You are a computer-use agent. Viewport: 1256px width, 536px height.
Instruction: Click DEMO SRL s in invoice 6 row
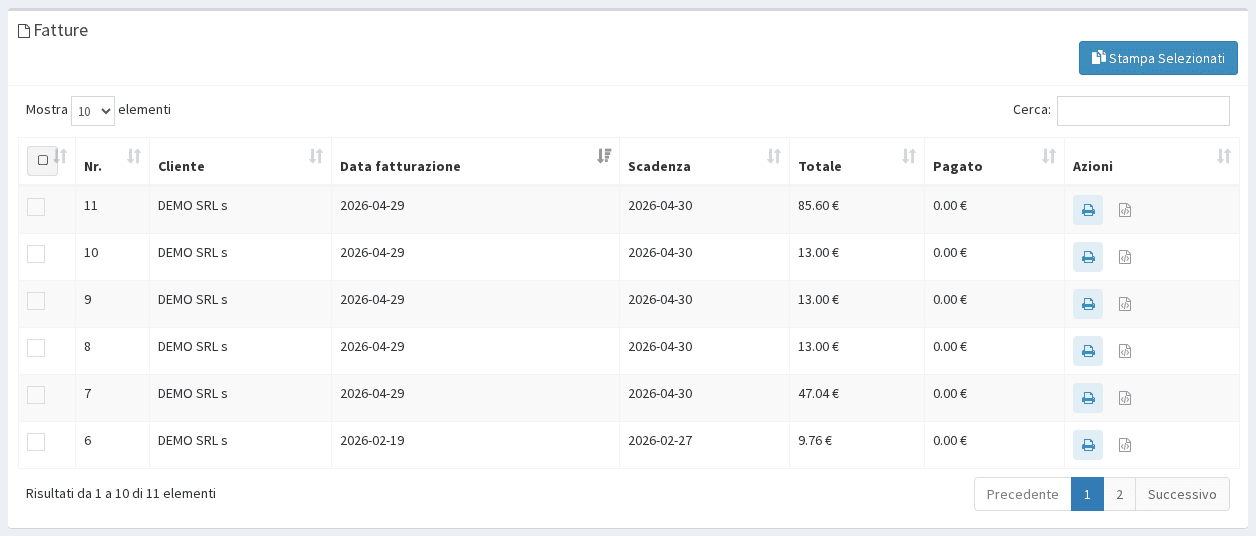193,441
